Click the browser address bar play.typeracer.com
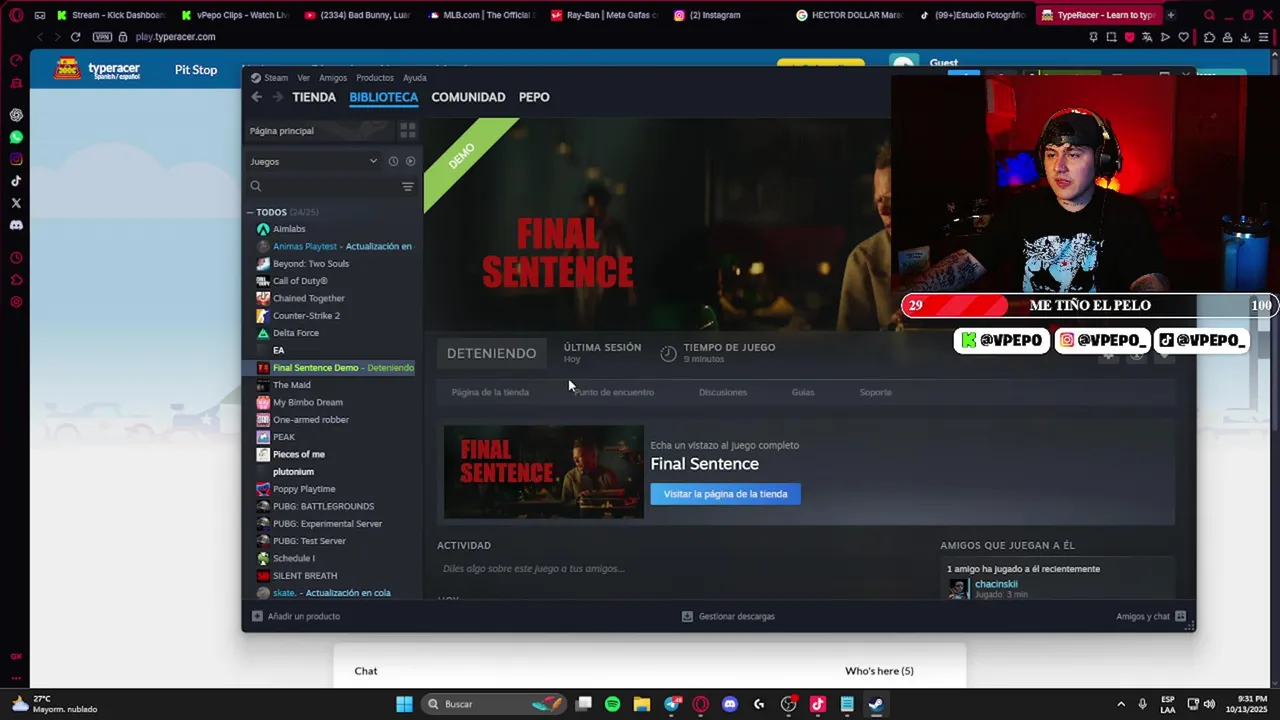 [175, 37]
